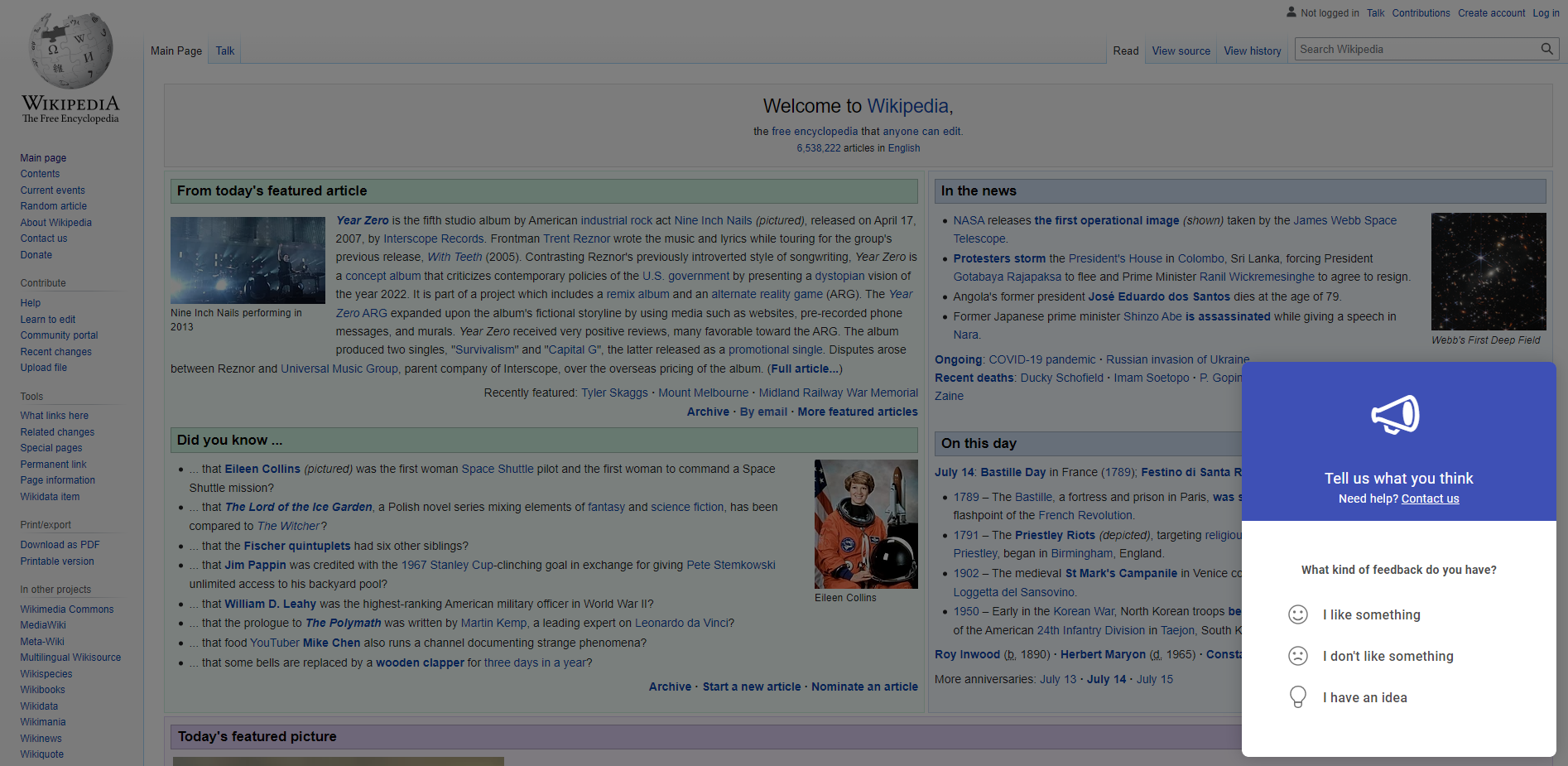Switch to the Talk tab

coord(225,51)
